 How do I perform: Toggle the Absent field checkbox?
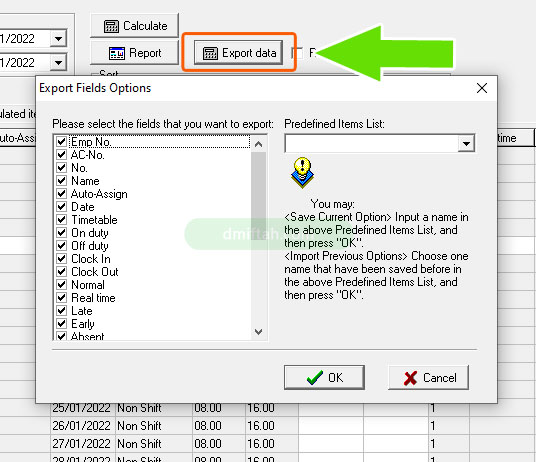(62, 336)
